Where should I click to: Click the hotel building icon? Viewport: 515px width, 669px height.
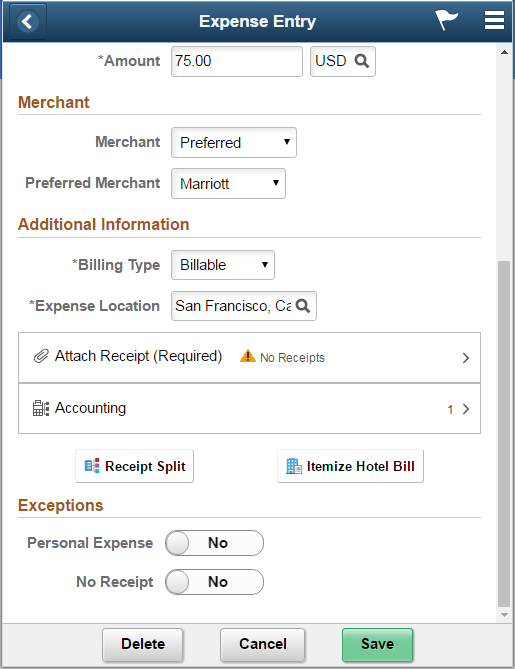point(294,466)
